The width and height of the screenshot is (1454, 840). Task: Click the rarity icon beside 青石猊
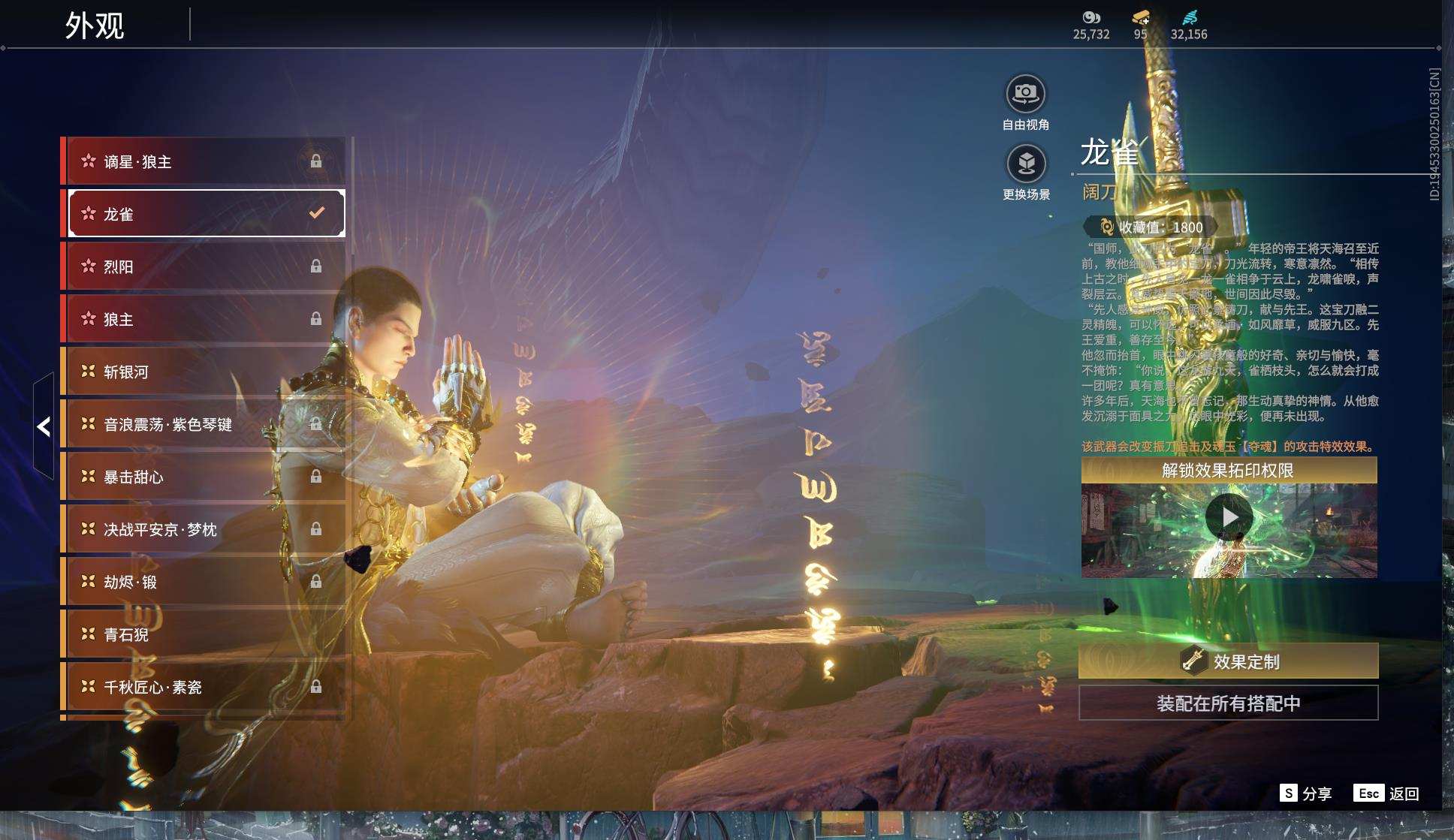click(89, 634)
